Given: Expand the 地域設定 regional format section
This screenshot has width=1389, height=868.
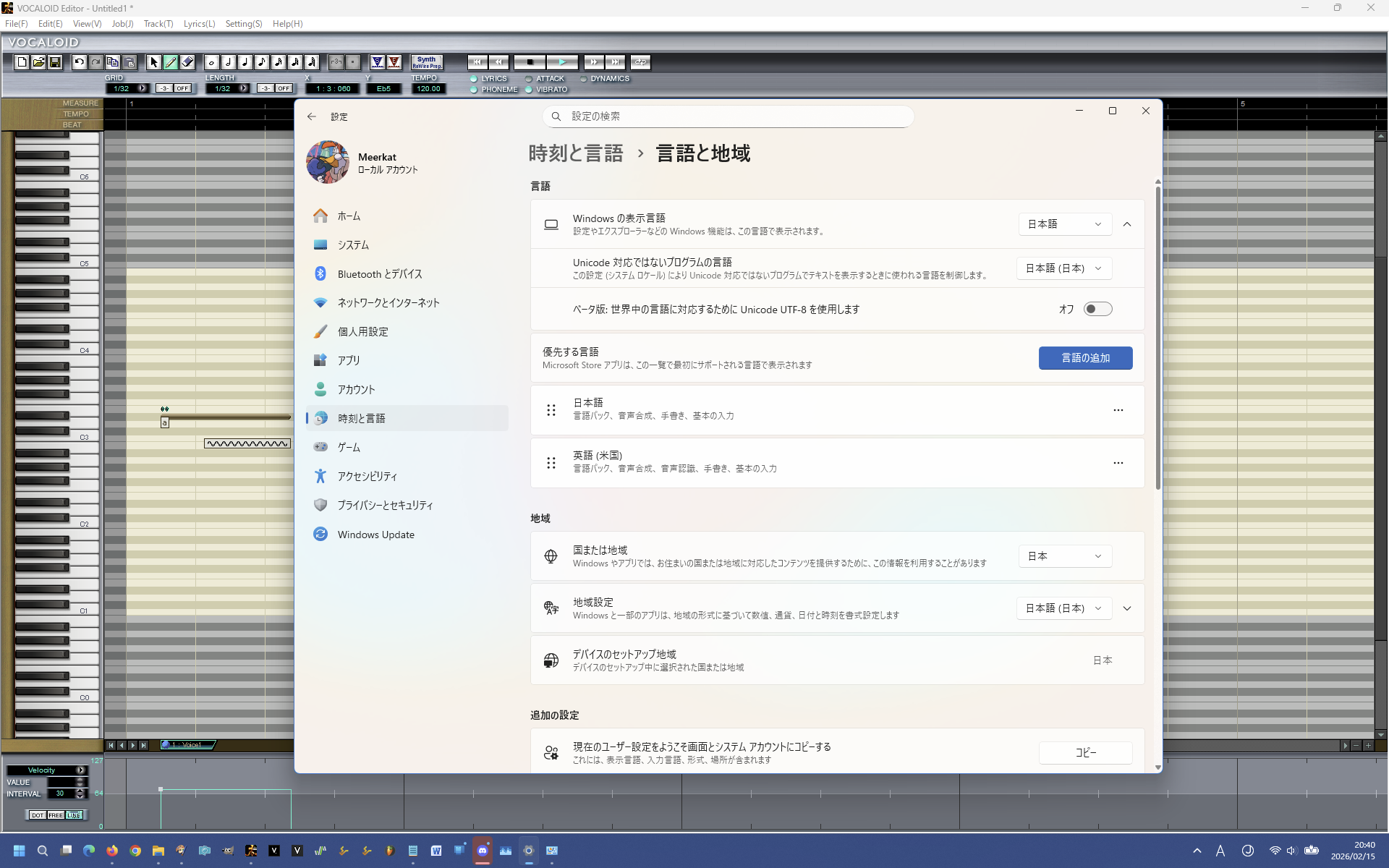Looking at the screenshot, I should [1127, 608].
